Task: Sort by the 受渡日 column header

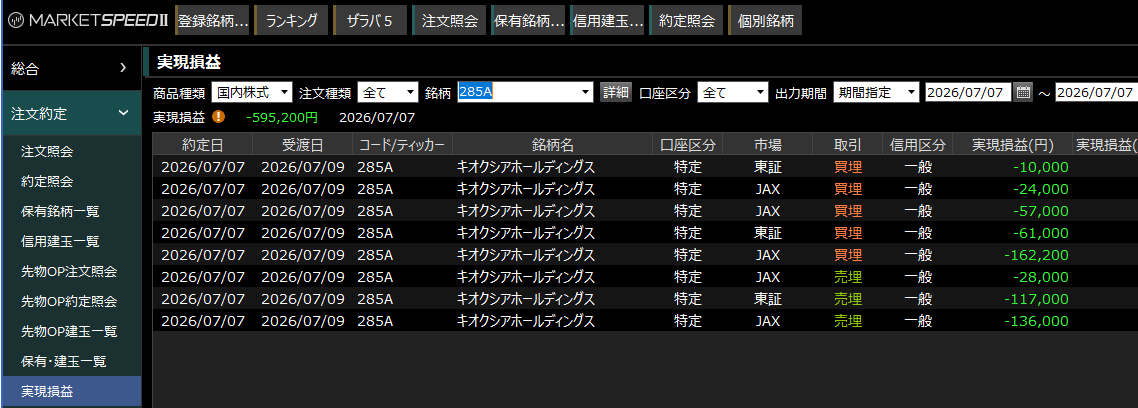Action: coord(303,144)
